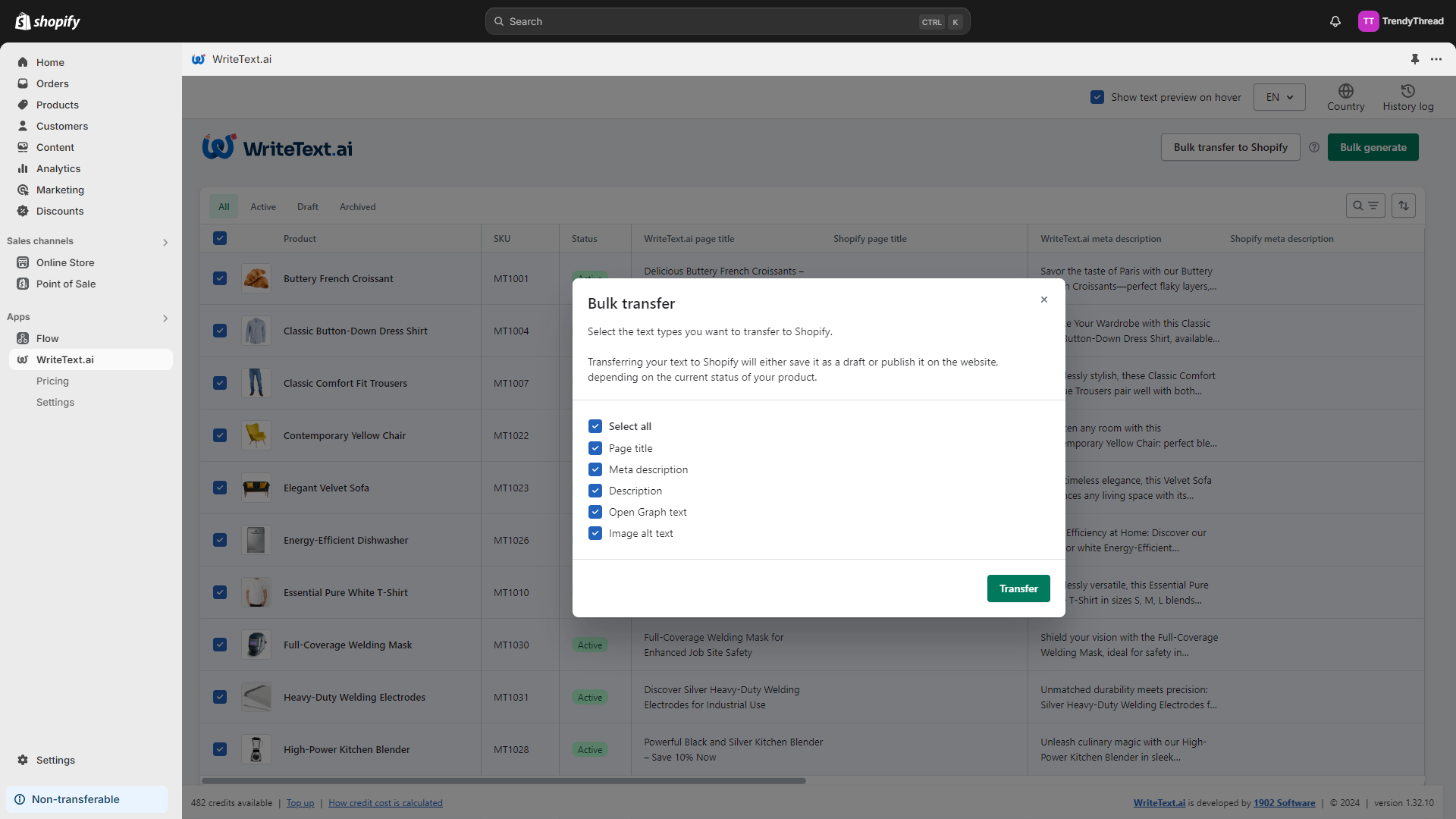The width and height of the screenshot is (1456, 819).
Task: Uncheck Description option
Action: coord(595,491)
